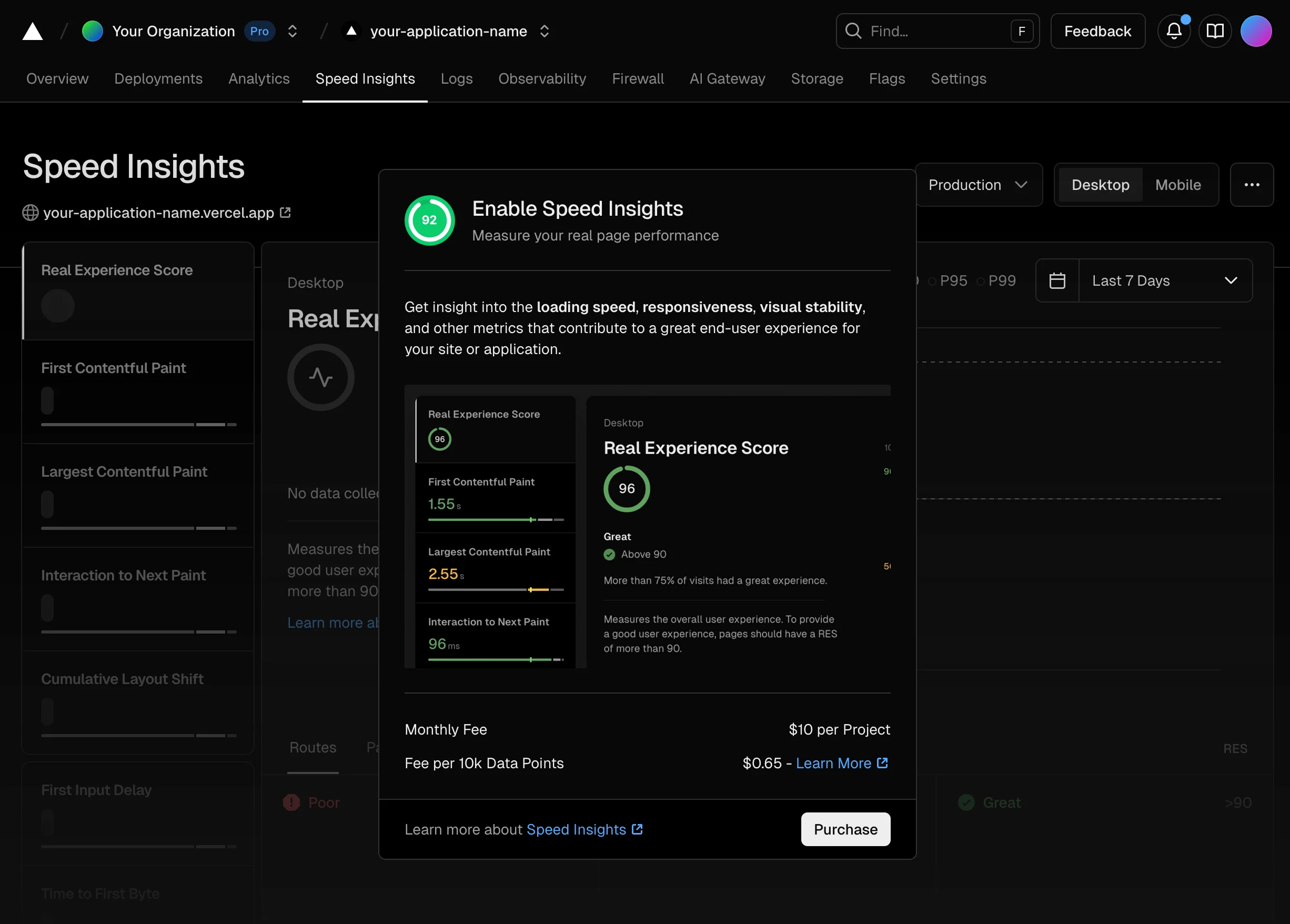Viewport: 1290px width, 924px height.
Task: Click the 96 score ring in preview
Action: click(x=626, y=489)
